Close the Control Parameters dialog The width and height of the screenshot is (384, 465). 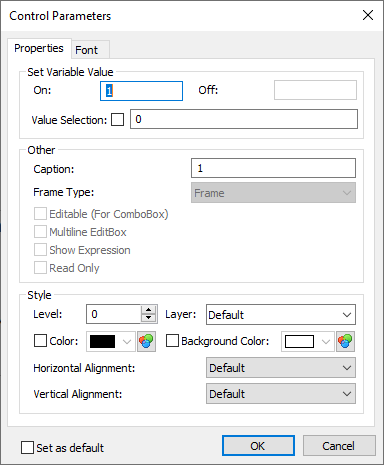tap(368, 15)
